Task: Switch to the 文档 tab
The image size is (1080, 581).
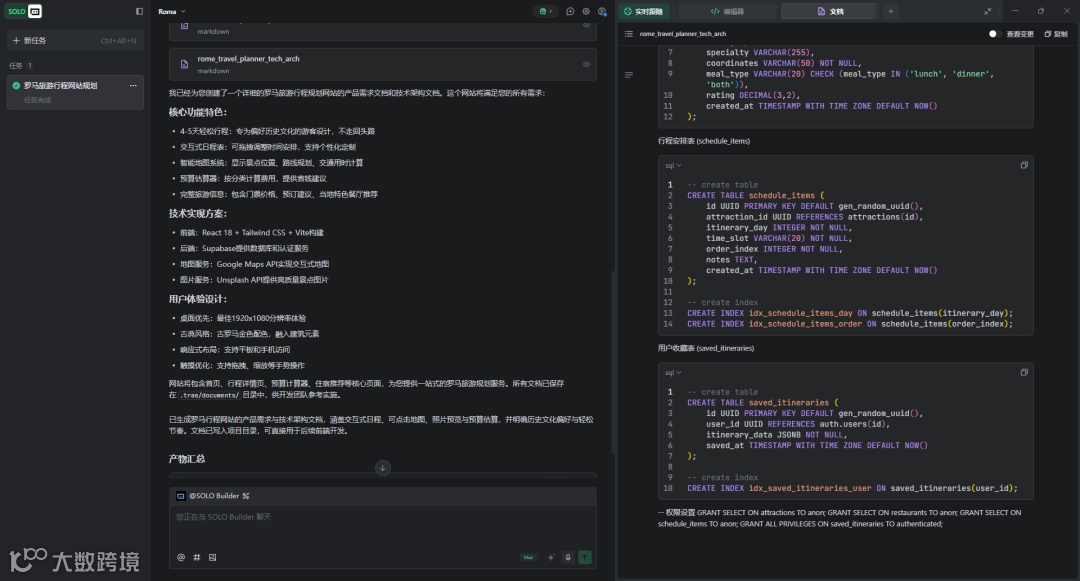Action: point(830,11)
